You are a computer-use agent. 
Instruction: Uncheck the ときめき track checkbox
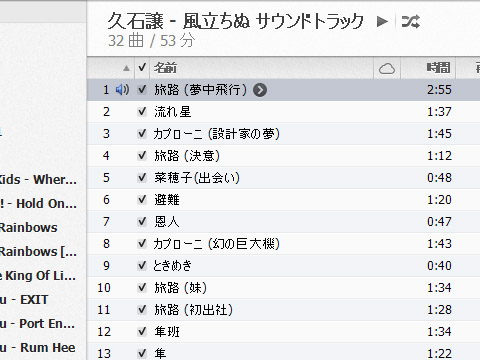[142, 266]
